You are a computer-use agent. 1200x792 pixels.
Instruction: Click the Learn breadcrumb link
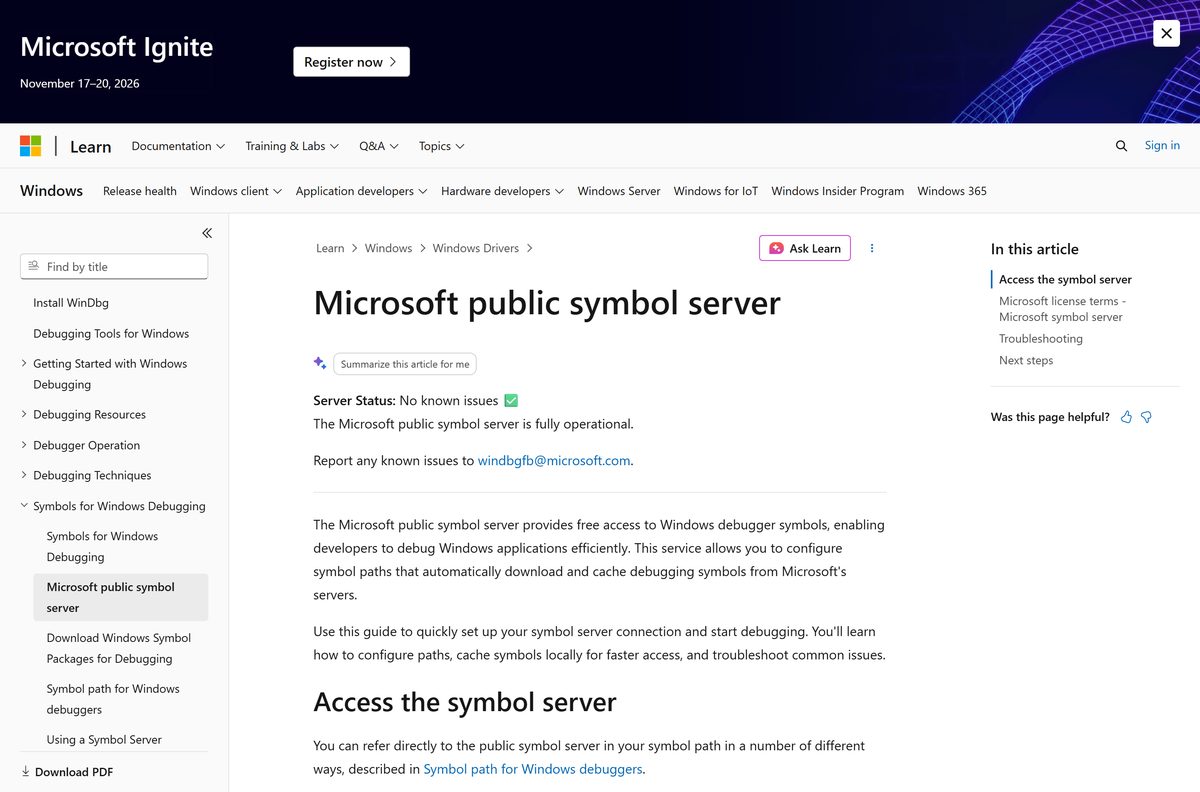pos(330,248)
